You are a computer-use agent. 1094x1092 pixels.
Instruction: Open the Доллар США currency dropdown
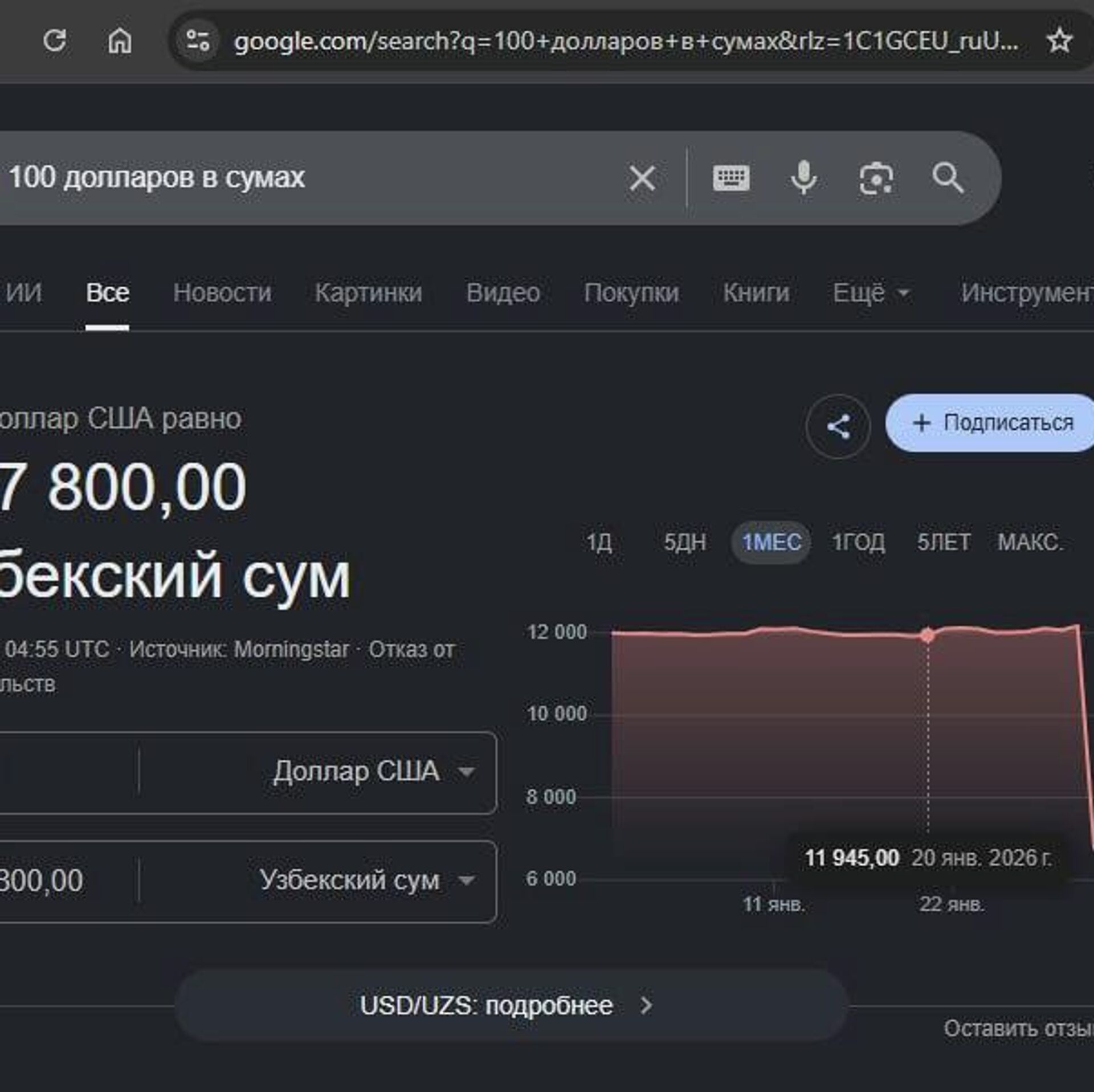pyautogui.click(x=373, y=772)
